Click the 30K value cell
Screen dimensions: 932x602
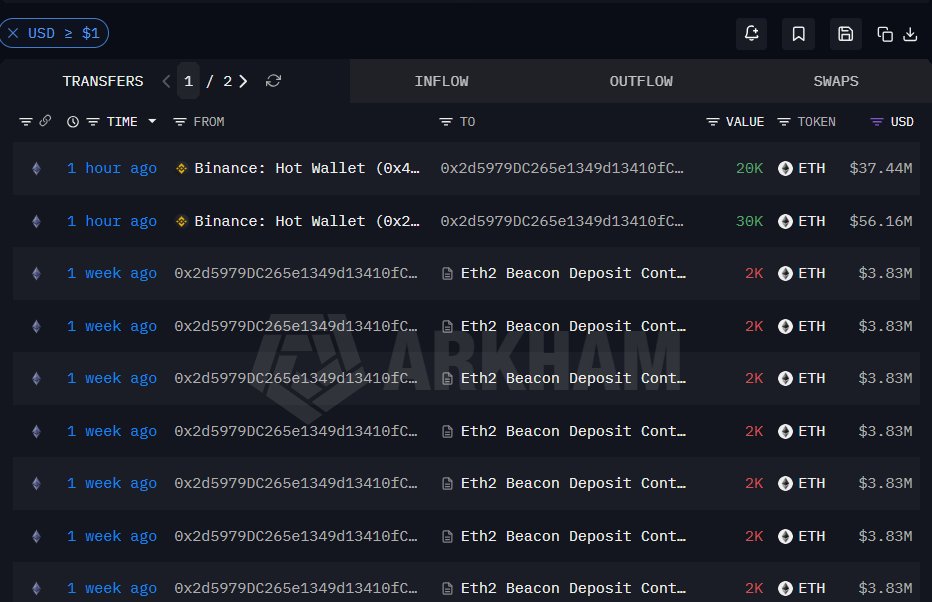(x=750, y=222)
